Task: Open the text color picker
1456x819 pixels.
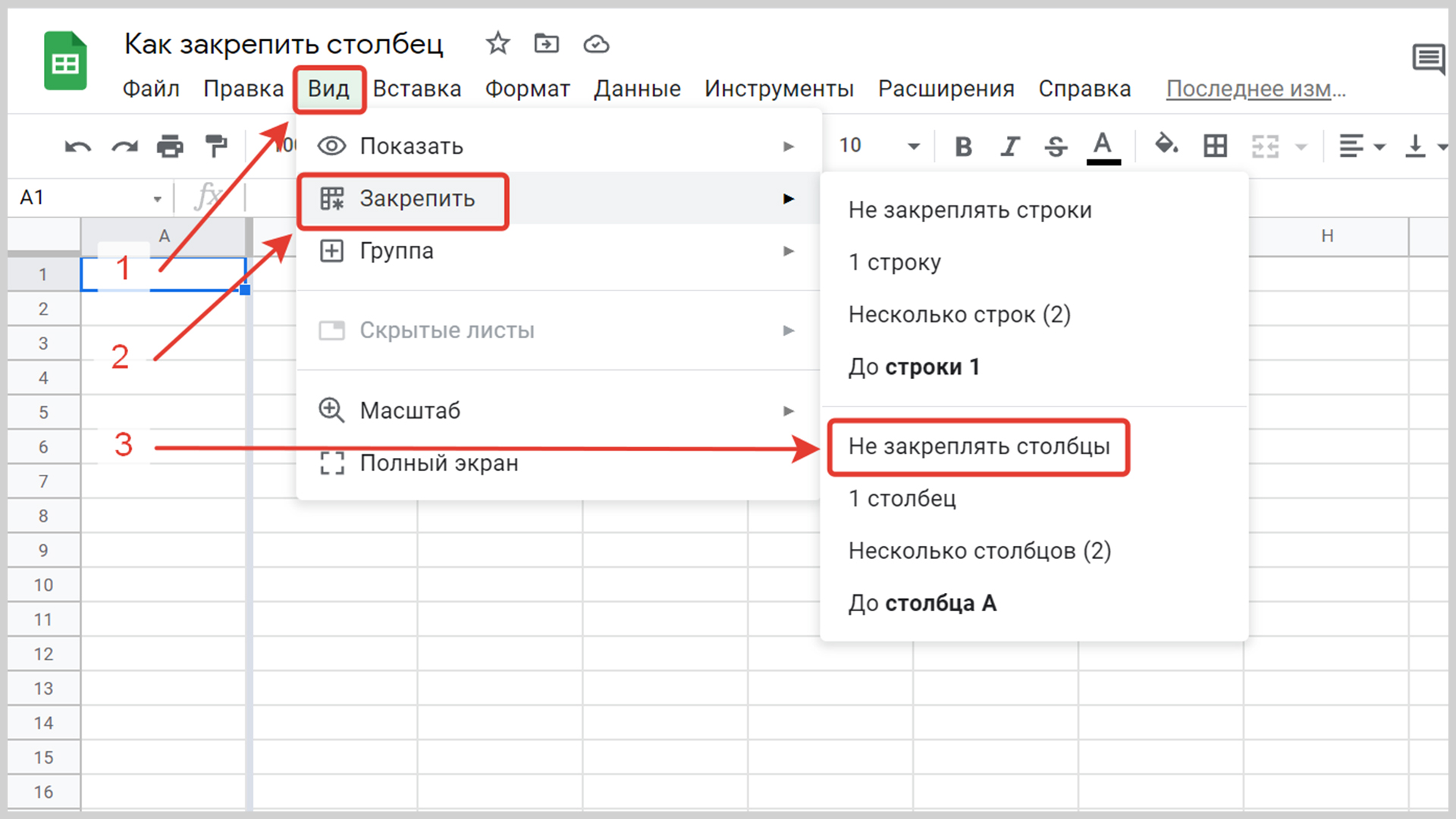Action: tap(1103, 146)
